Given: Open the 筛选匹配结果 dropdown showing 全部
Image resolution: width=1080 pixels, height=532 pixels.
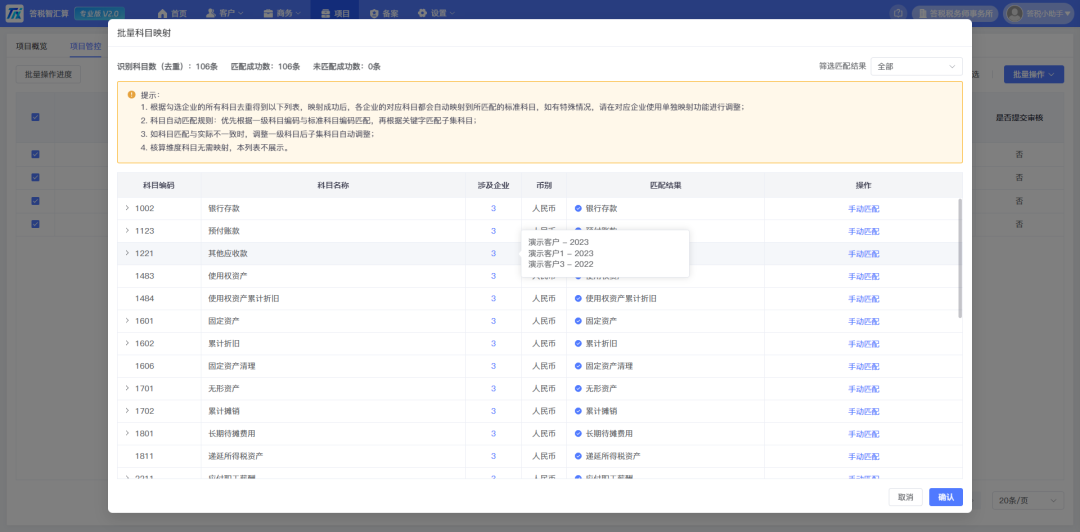Looking at the screenshot, I should [917, 66].
